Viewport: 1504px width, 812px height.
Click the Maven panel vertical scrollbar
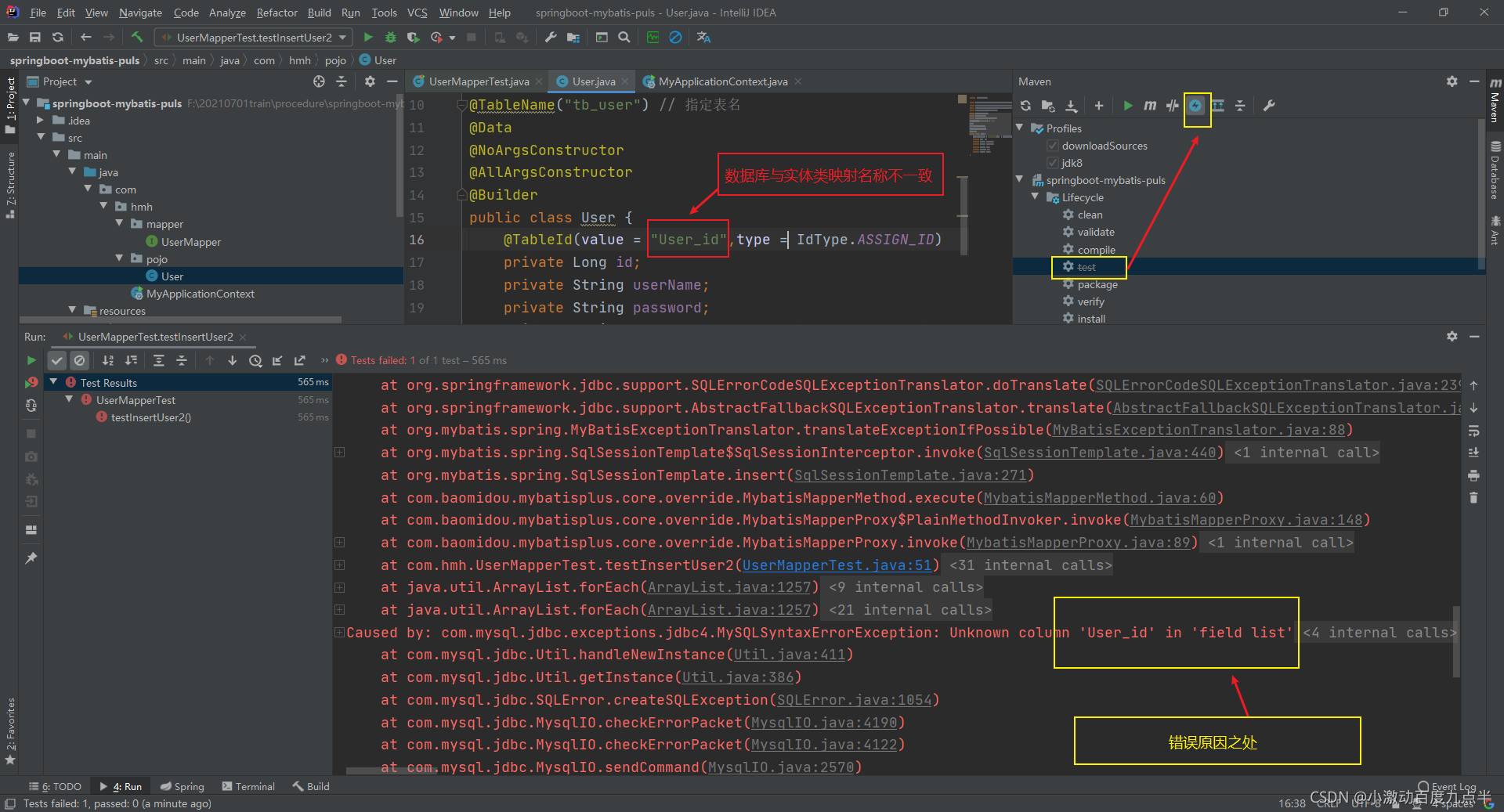[x=1481, y=196]
